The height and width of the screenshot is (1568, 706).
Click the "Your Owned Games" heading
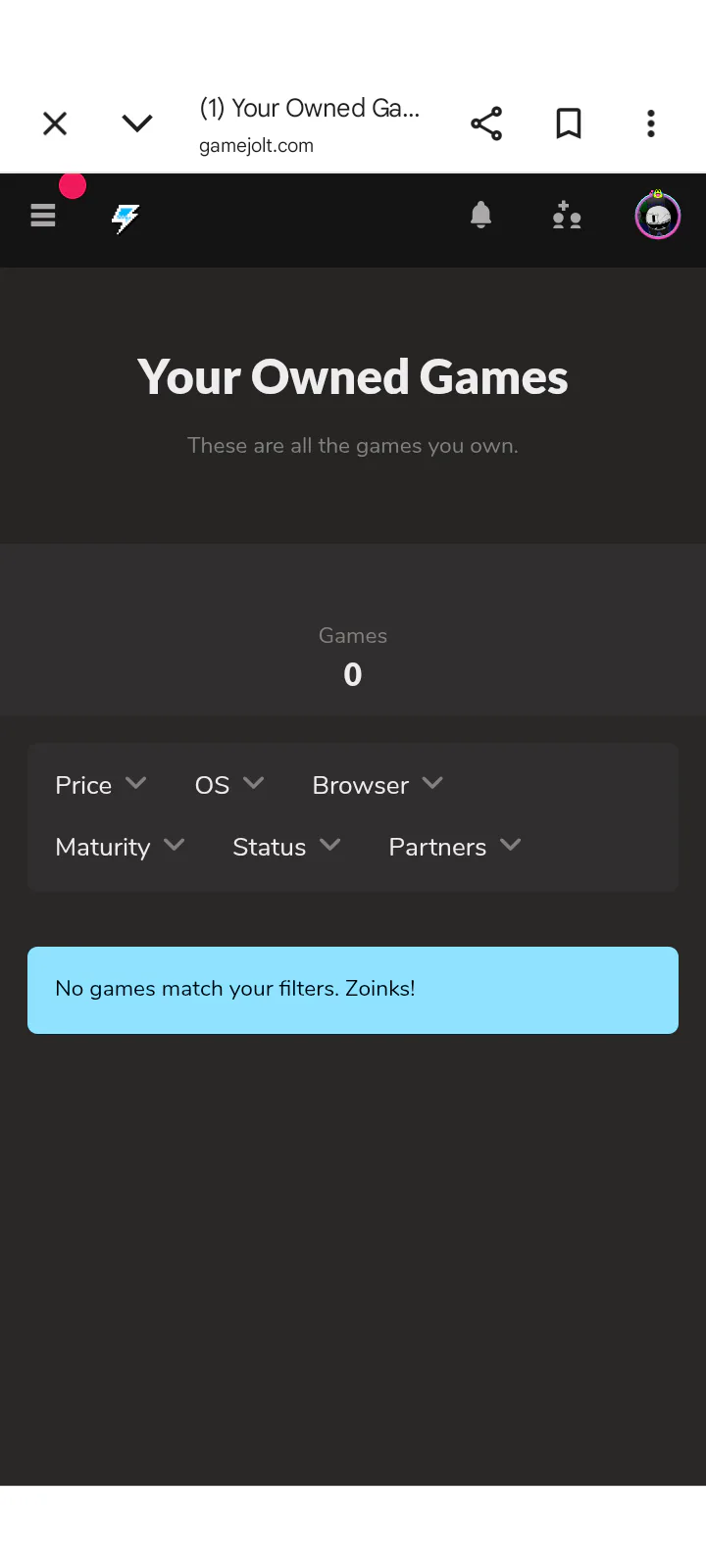[353, 377]
